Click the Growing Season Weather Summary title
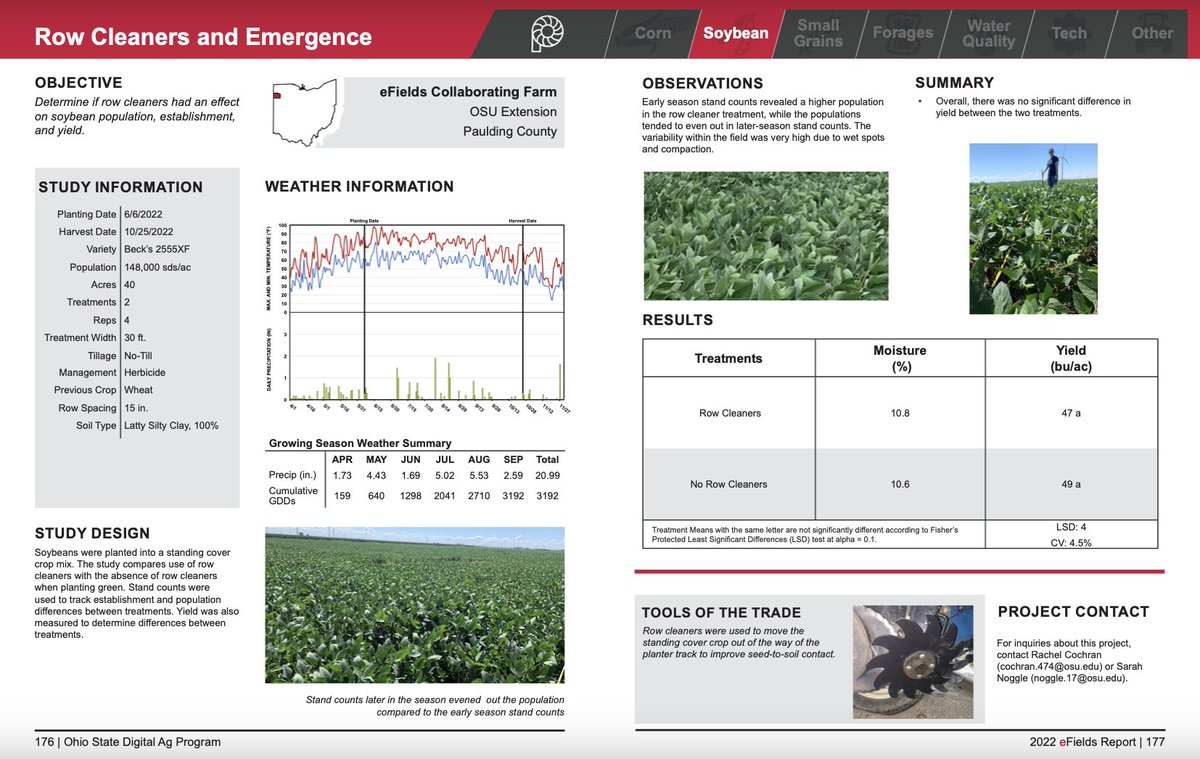Viewport: 1200px width, 759px height. pos(360,443)
